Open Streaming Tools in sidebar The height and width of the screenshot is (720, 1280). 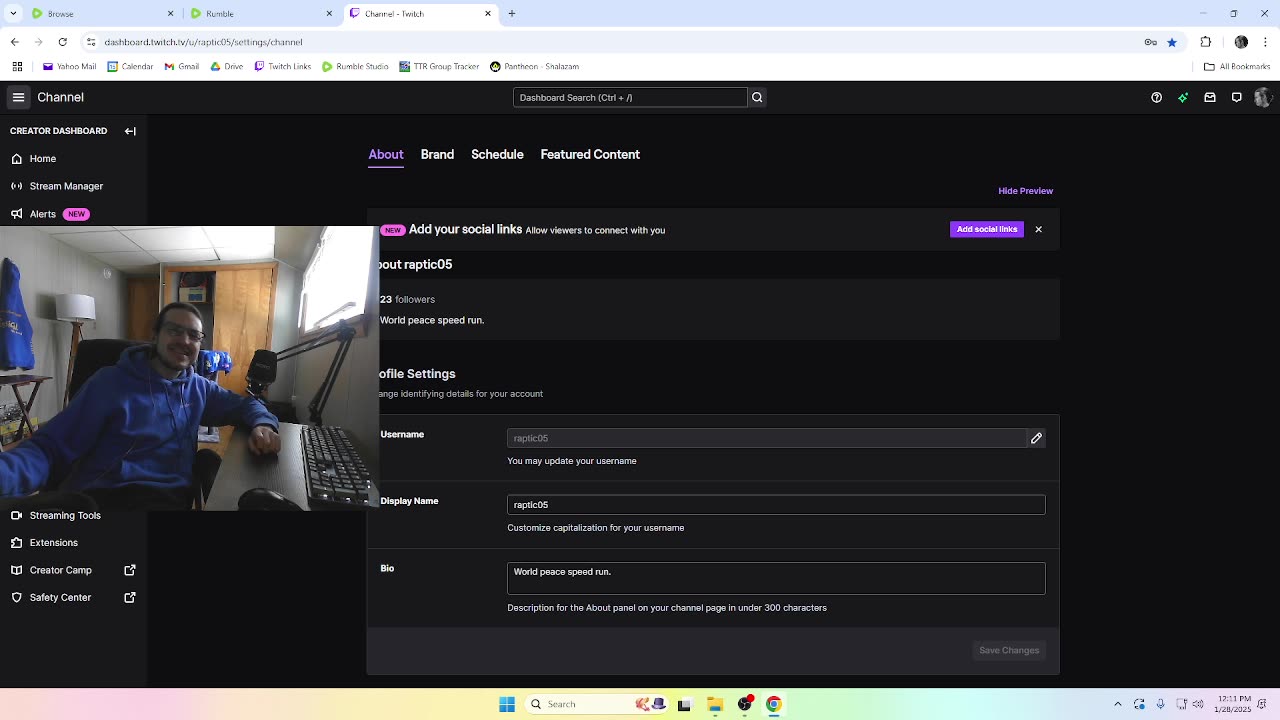[65, 515]
